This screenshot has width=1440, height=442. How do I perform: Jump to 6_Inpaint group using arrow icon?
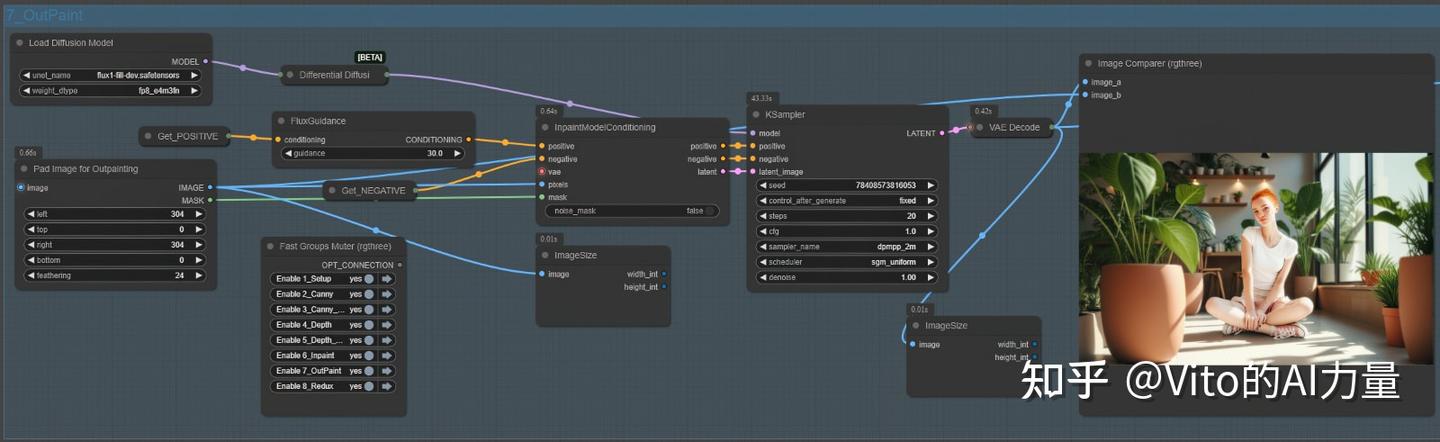(386, 356)
